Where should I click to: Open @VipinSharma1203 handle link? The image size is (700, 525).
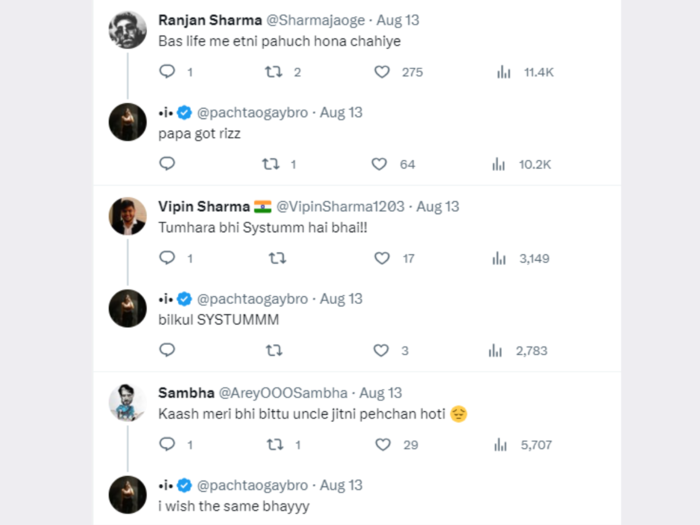pos(340,206)
